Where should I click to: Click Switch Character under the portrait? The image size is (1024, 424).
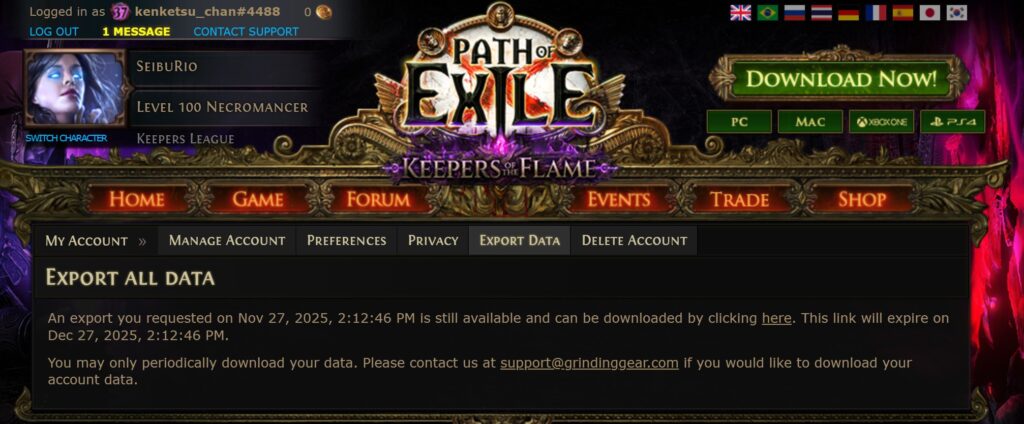(x=66, y=139)
